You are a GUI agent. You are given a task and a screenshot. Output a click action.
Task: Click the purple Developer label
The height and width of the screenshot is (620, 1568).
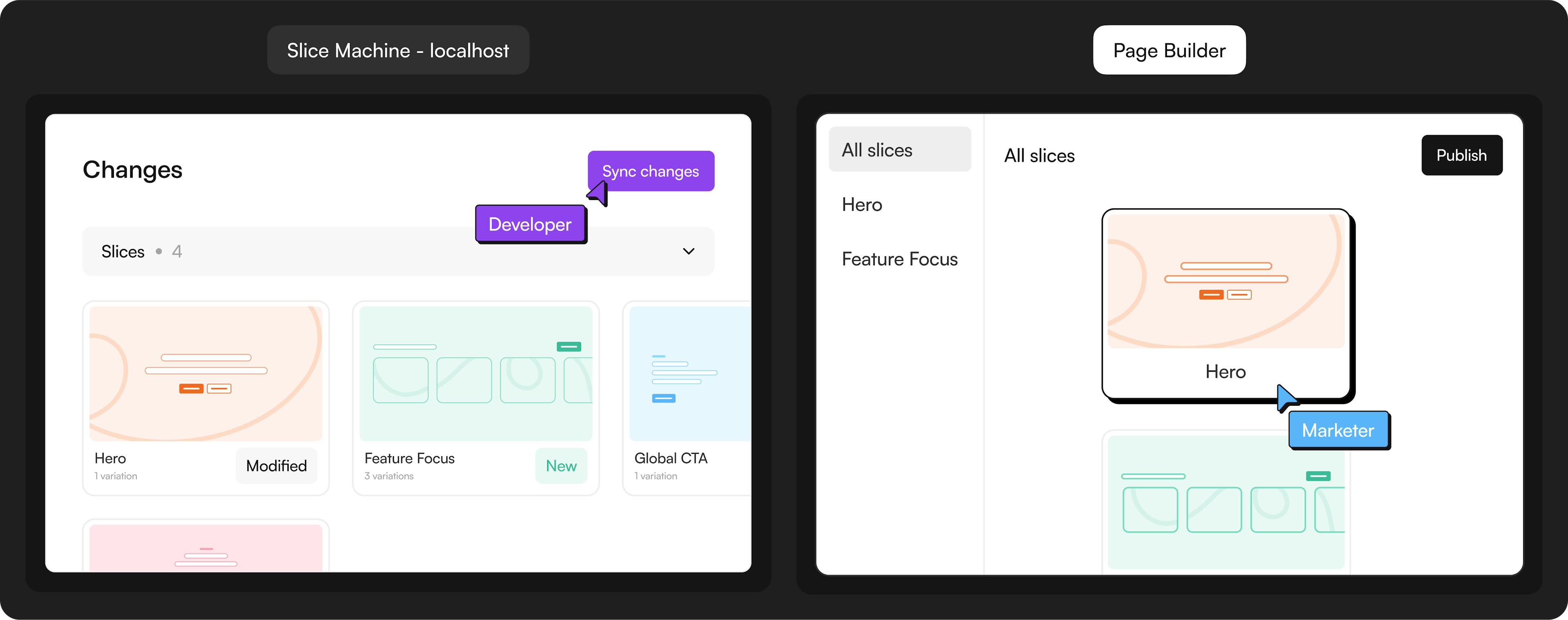[x=530, y=224]
